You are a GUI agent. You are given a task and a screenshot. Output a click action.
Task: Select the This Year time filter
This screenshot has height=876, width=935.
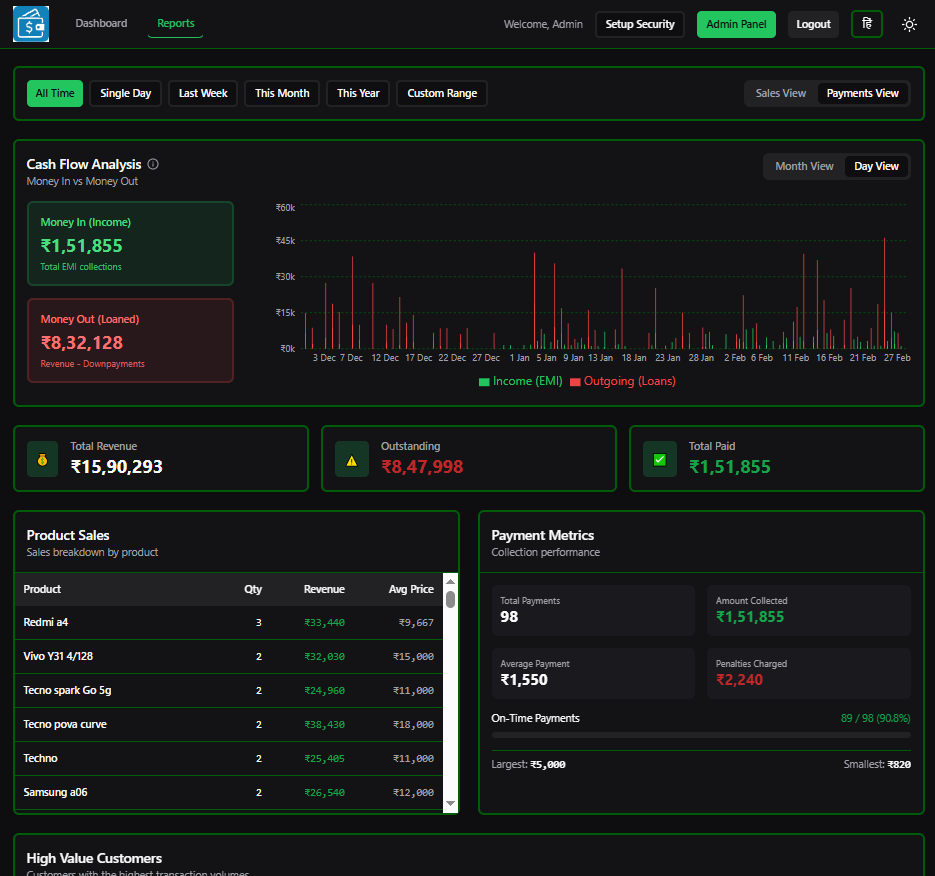357,93
